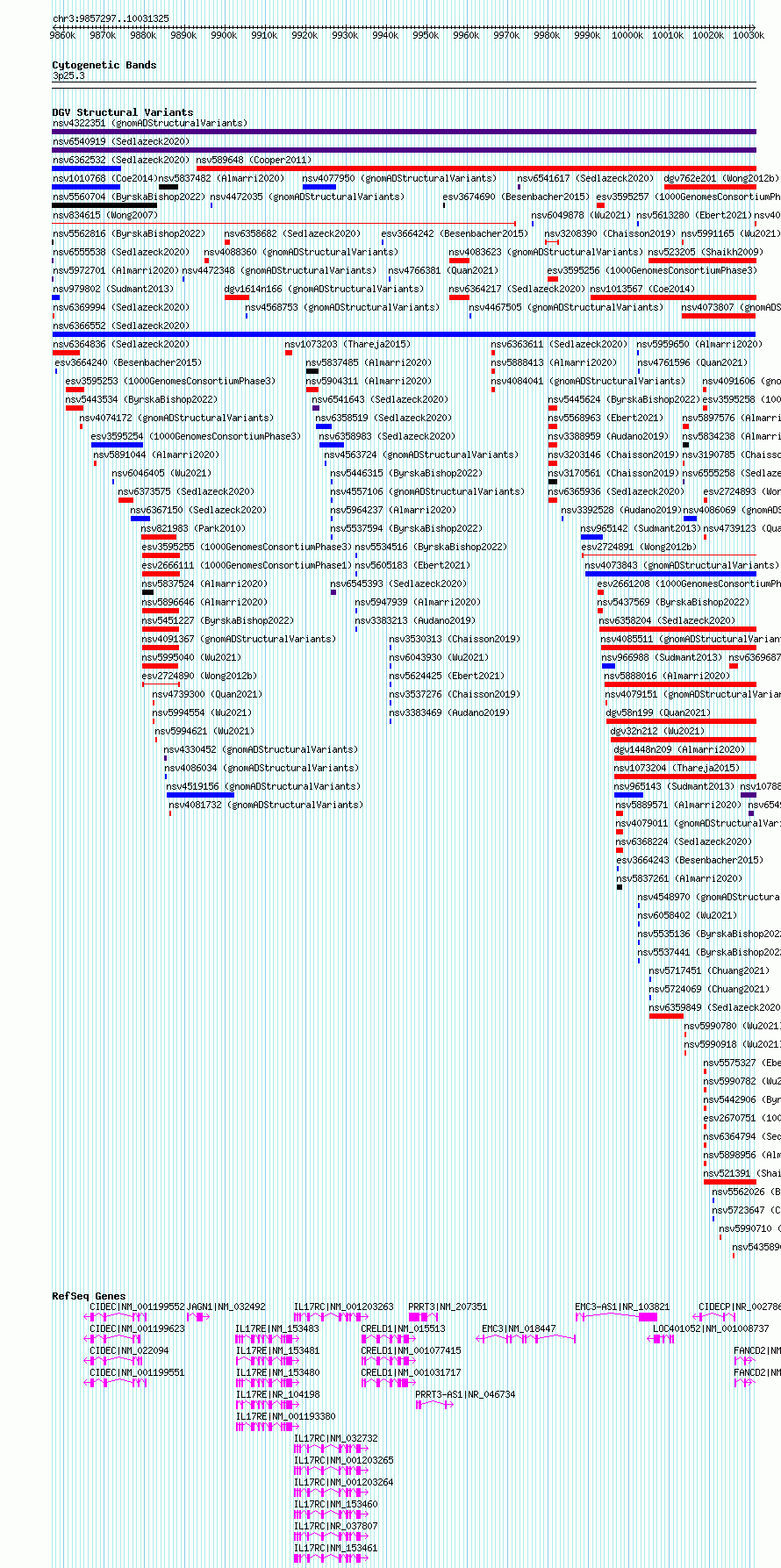This screenshot has height=1568, width=781.
Task: Click variant nsv4073843 gnomAD label
Action: (x=682, y=565)
